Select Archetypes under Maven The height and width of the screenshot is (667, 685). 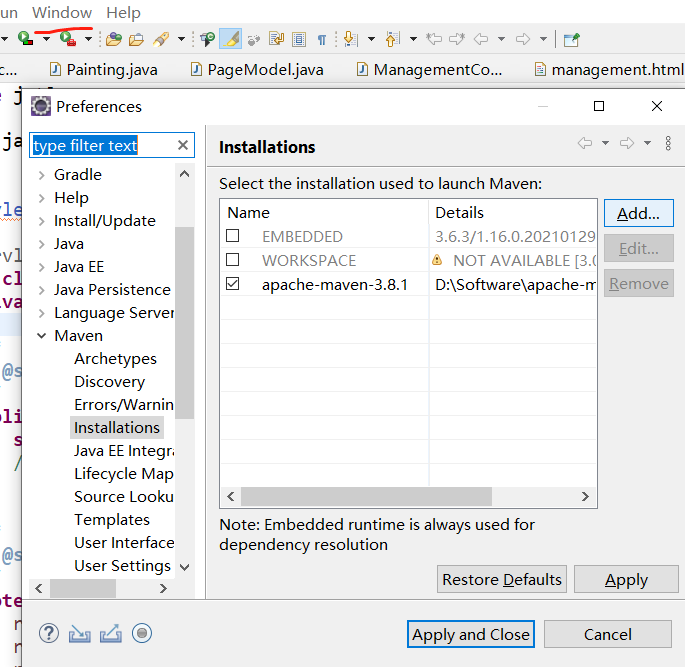coord(115,359)
